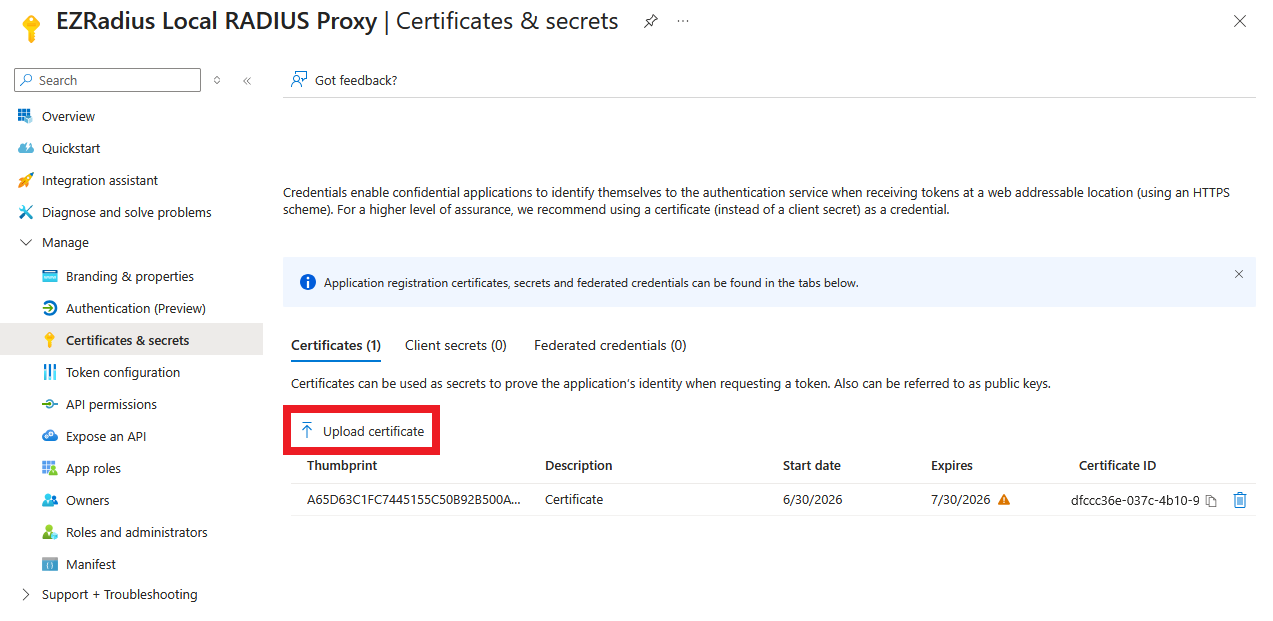The height and width of the screenshot is (621, 1273).
Task: Close the Certificates & secrets blade
Action: click(1240, 21)
